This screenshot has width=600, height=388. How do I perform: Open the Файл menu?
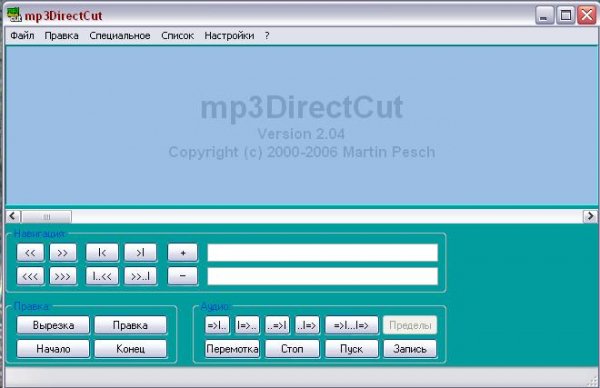(x=22, y=36)
